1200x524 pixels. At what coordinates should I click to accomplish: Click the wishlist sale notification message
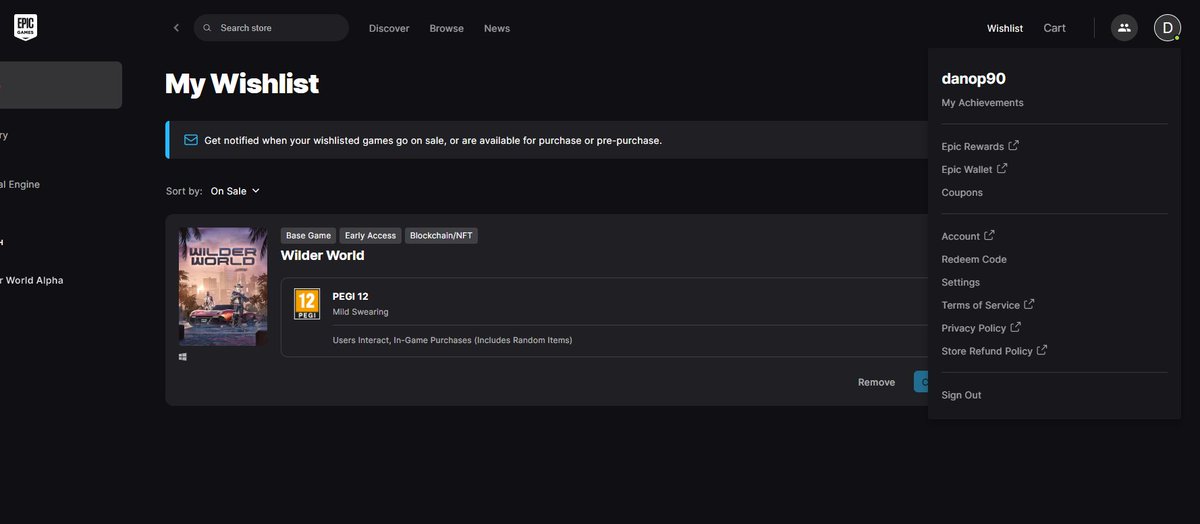point(433,141)
